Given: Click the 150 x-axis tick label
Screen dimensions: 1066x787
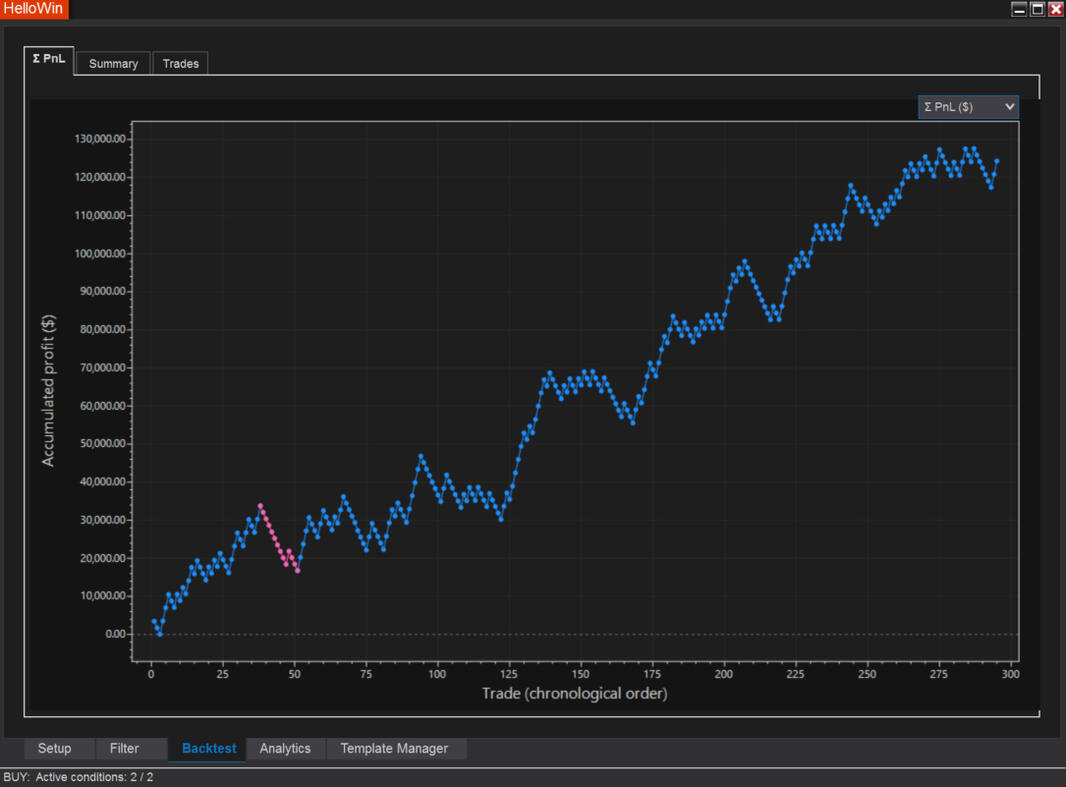Looking at the screenshot, I should pyautogui.click(x=580, y=674).
